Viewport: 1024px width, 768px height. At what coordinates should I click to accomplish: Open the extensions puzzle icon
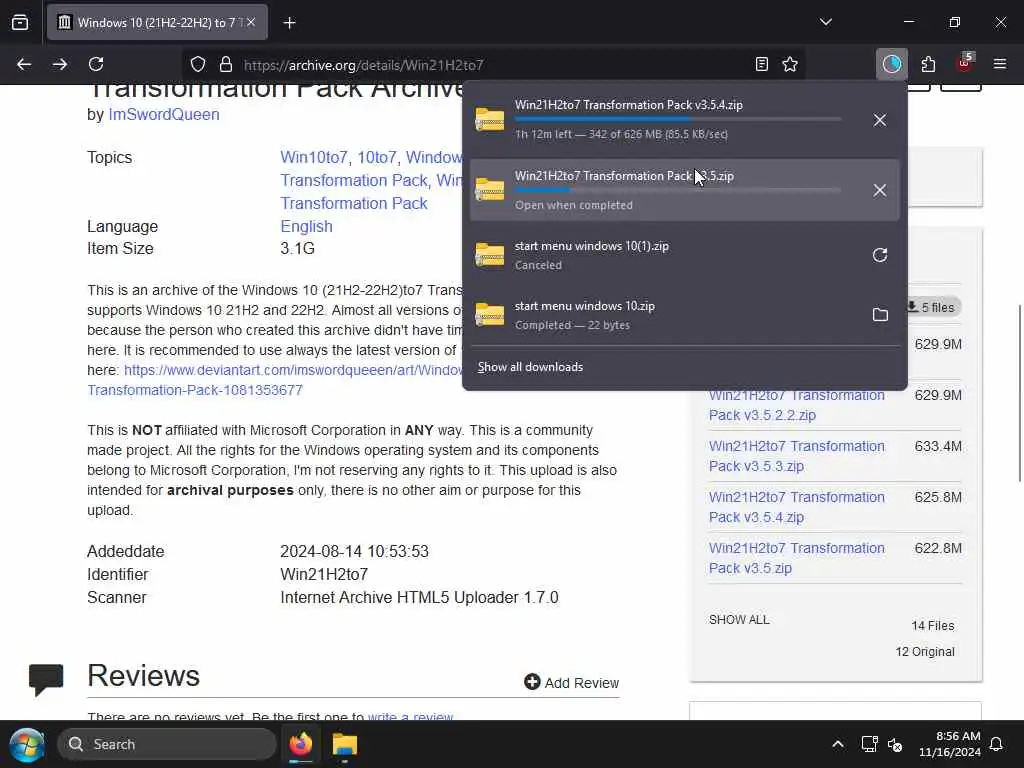pyautogui.click(x=928, y=64)
